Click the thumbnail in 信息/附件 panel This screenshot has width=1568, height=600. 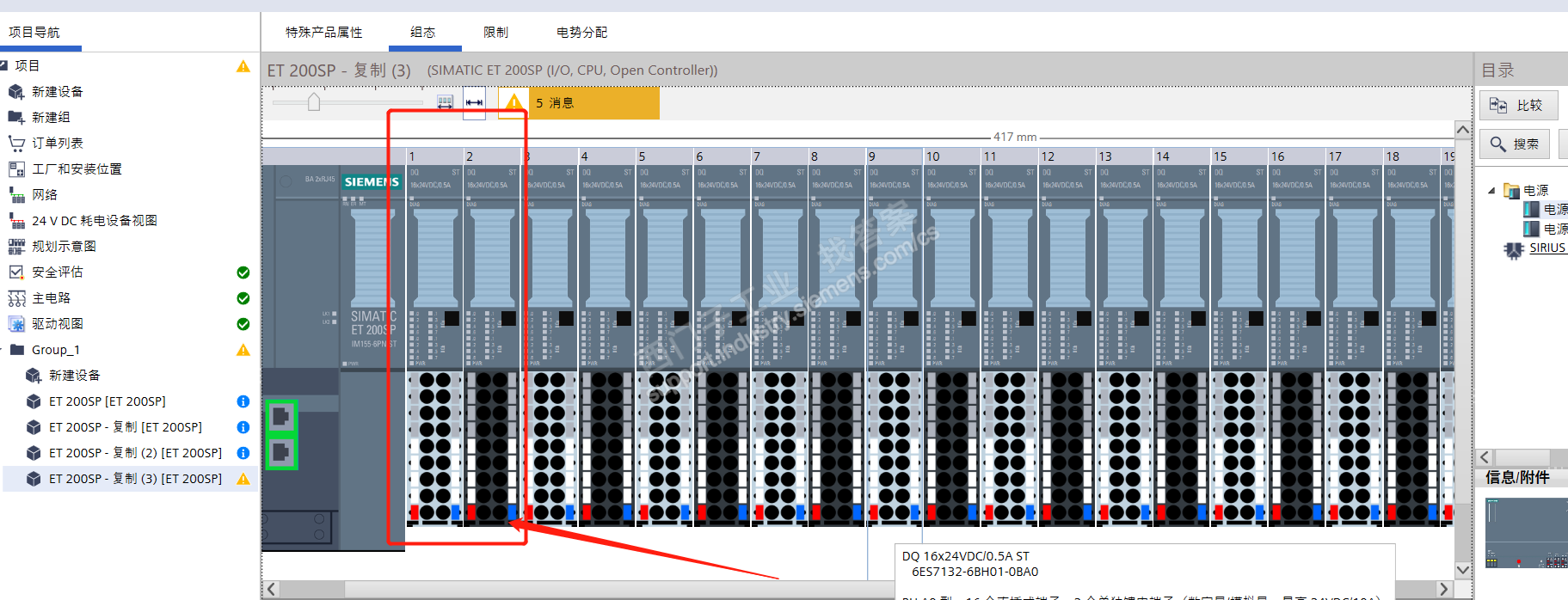pos(1527,533)
